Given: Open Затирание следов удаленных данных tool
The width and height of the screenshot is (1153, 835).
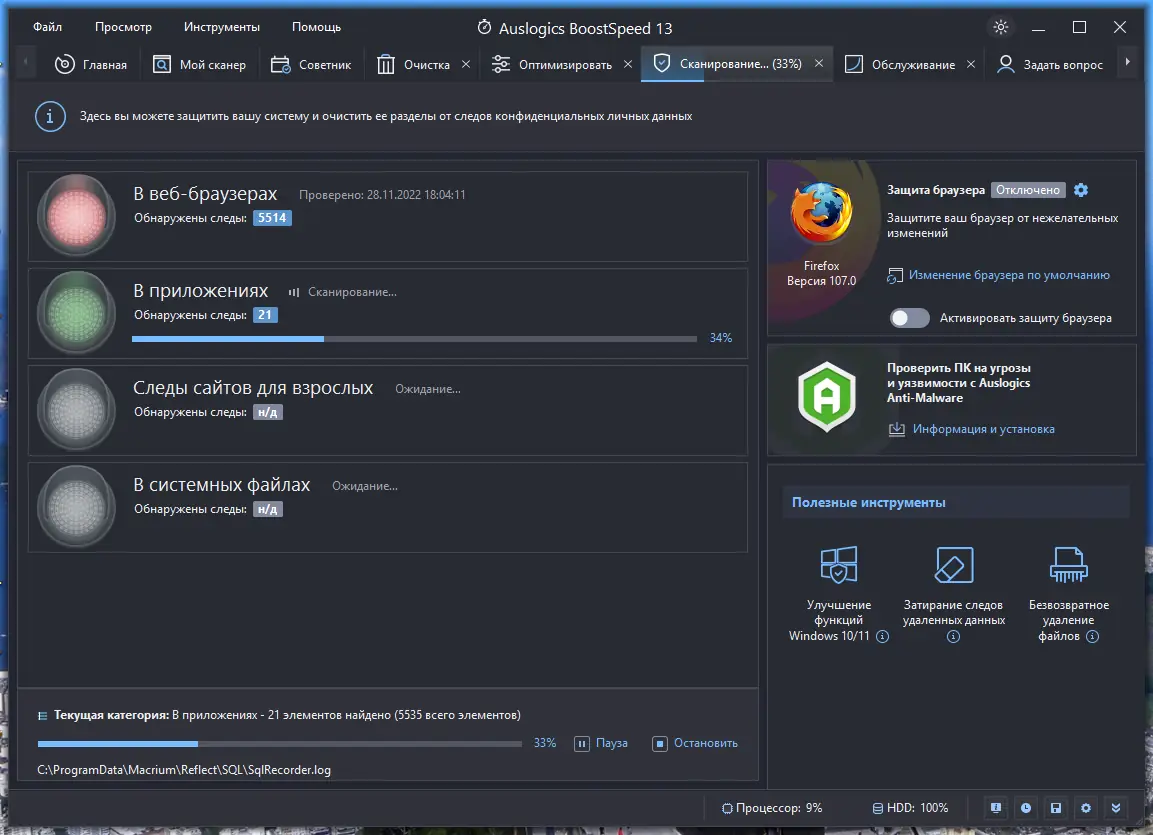Looking at the screenshot, I should coord(954,594).
